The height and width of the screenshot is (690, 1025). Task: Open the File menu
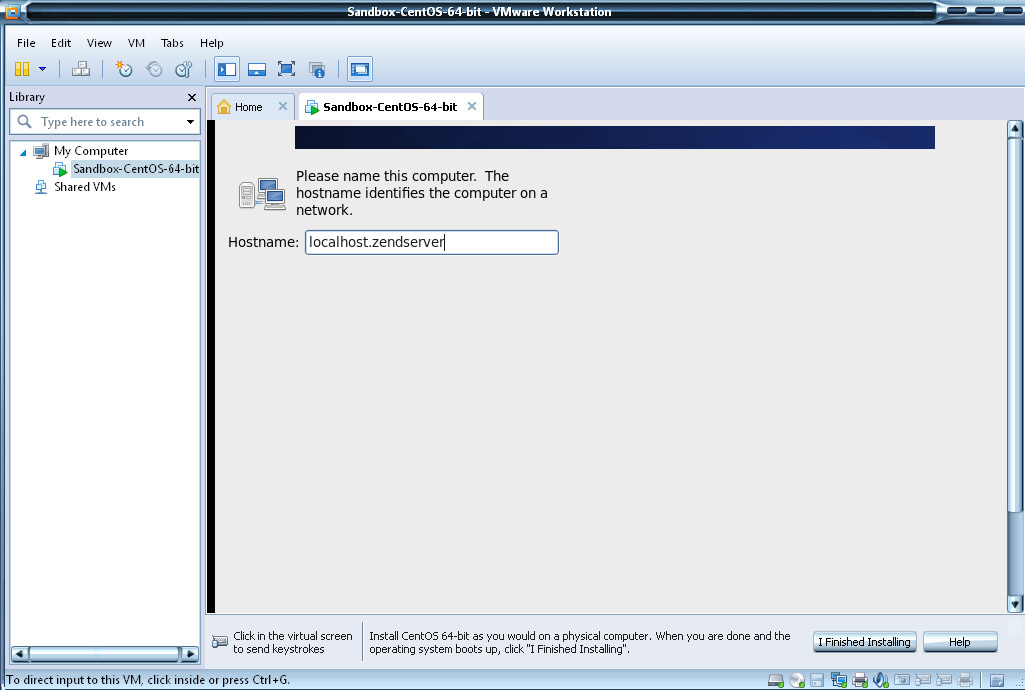(26, 42)
